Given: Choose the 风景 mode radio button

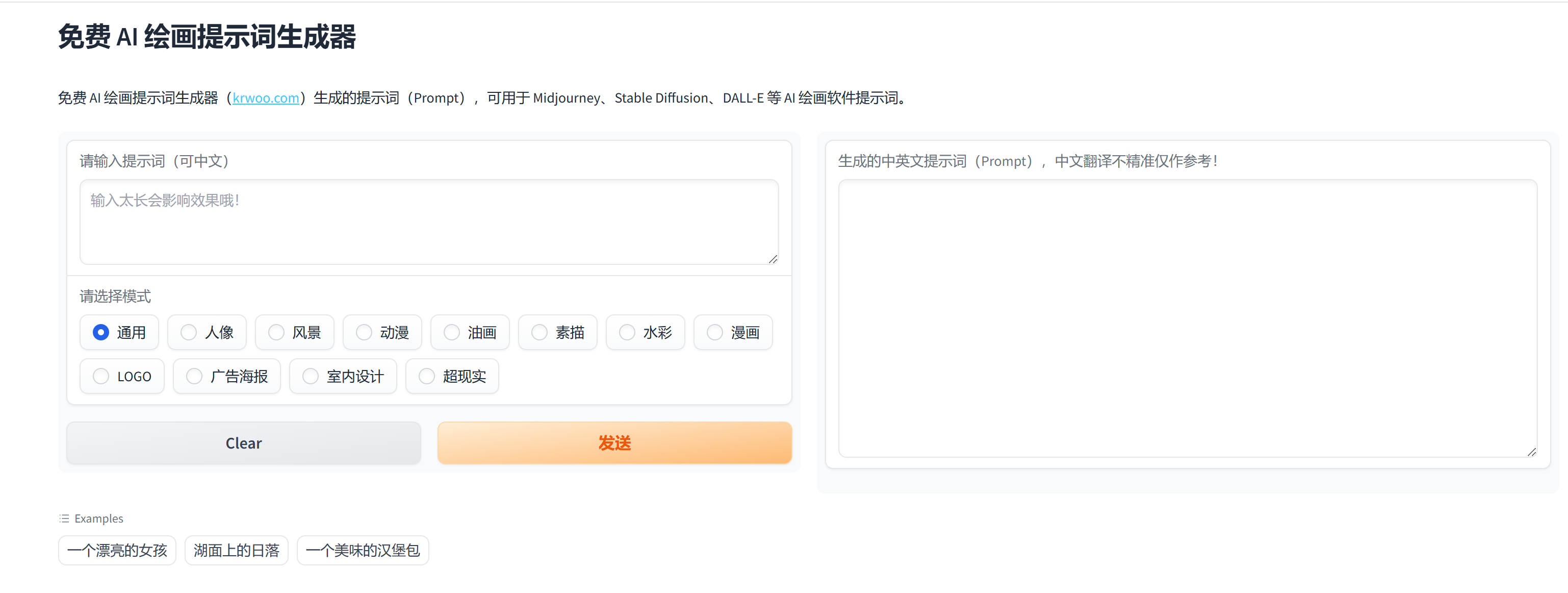Looking at the screenshot, I should 276,332.
